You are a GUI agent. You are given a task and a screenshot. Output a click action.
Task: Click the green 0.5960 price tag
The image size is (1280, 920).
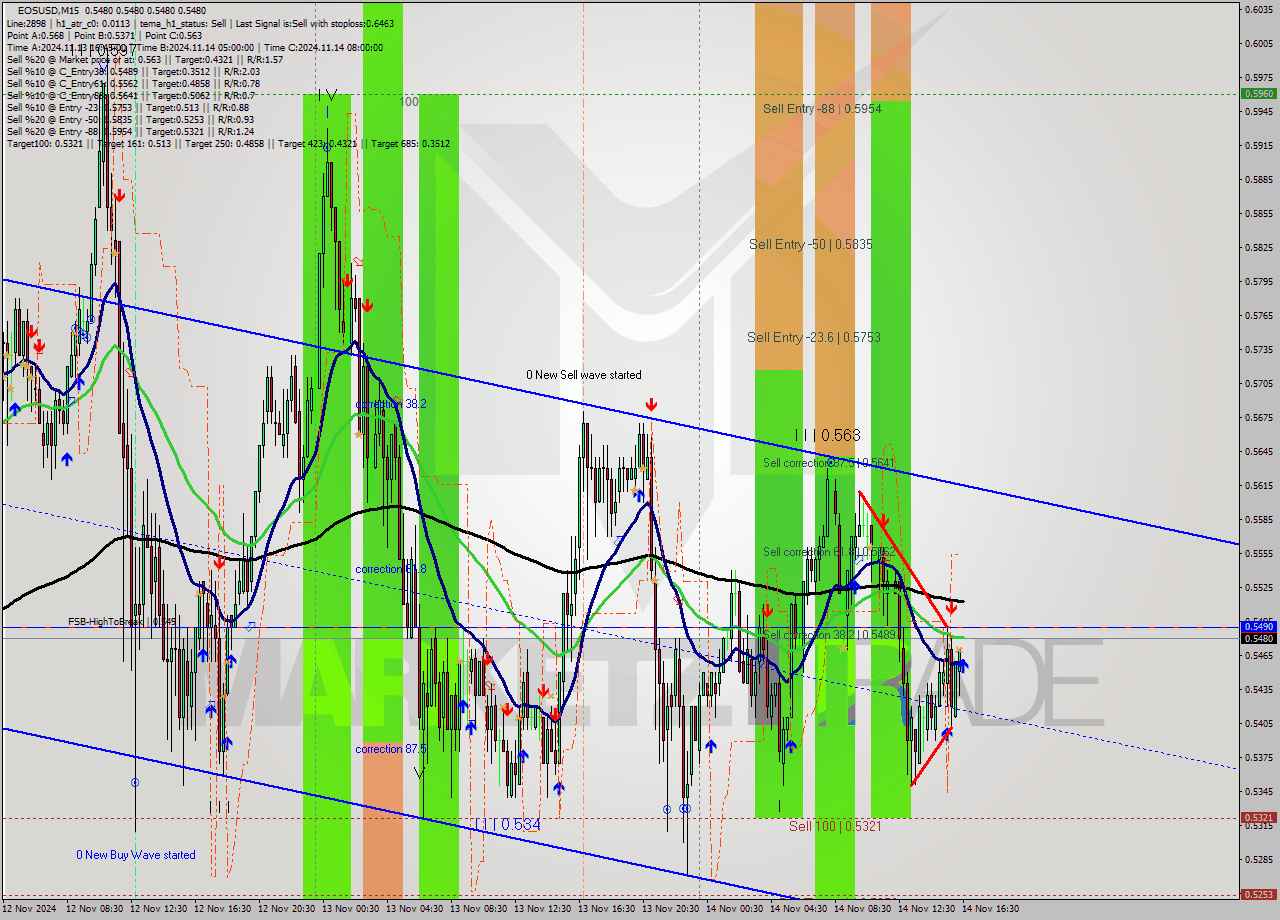pyautogui.click(x=1258, y=94)
